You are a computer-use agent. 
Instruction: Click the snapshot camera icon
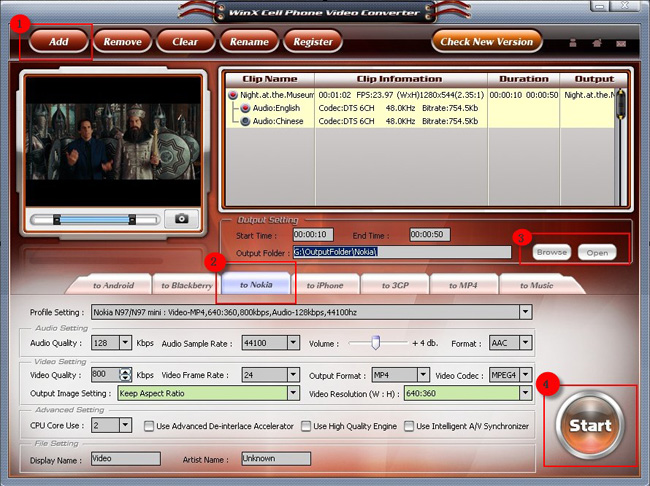pyautogui.click(x=181, y=218)
